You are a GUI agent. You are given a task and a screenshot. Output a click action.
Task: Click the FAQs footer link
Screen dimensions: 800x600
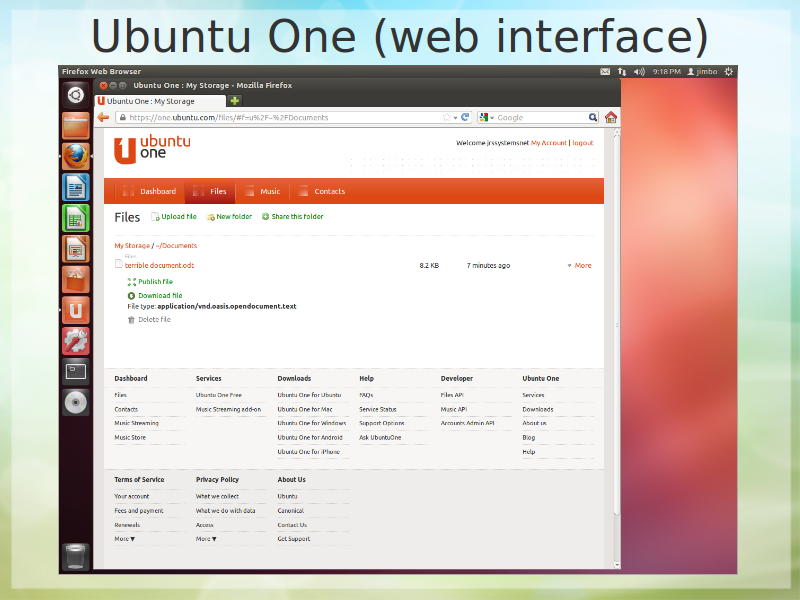tap(366, 395)
